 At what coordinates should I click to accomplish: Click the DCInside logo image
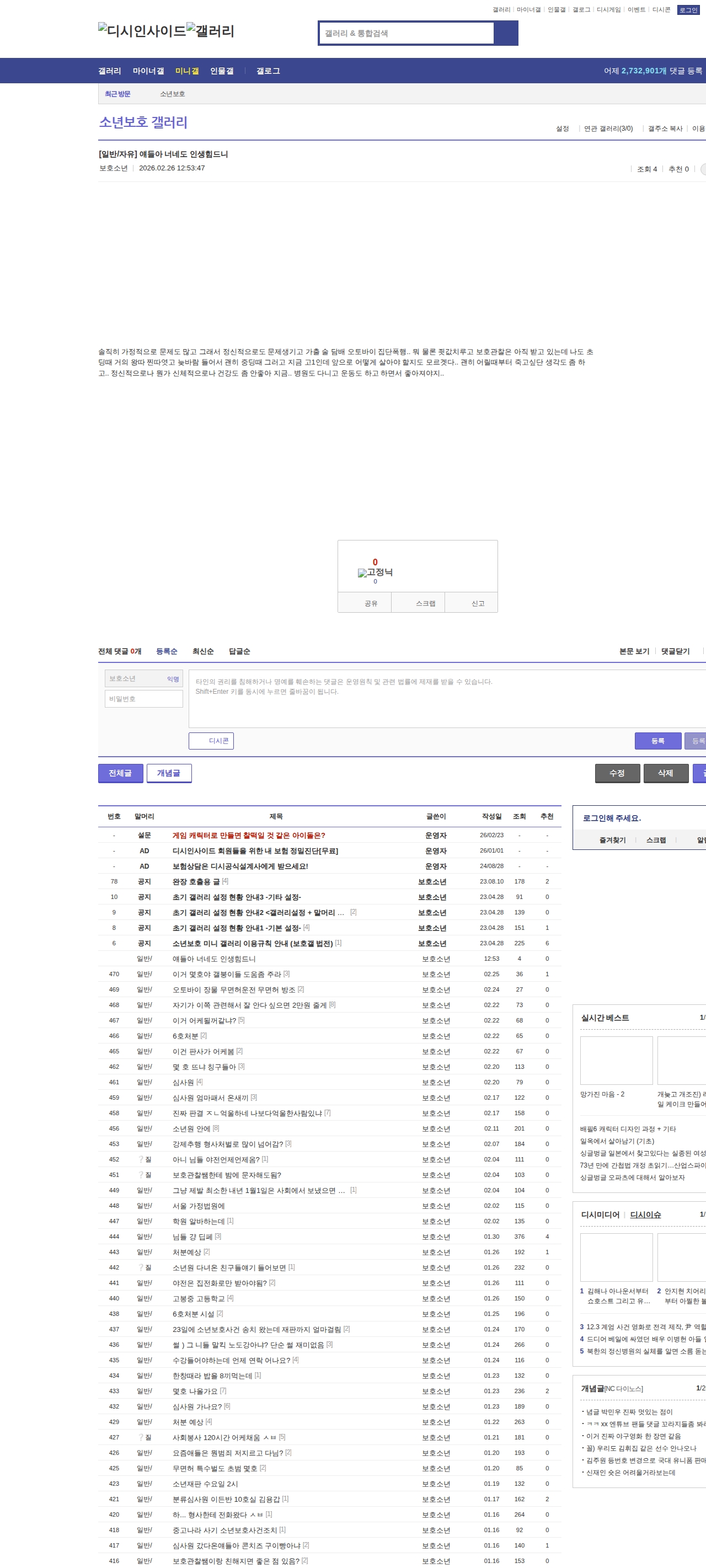142,30
